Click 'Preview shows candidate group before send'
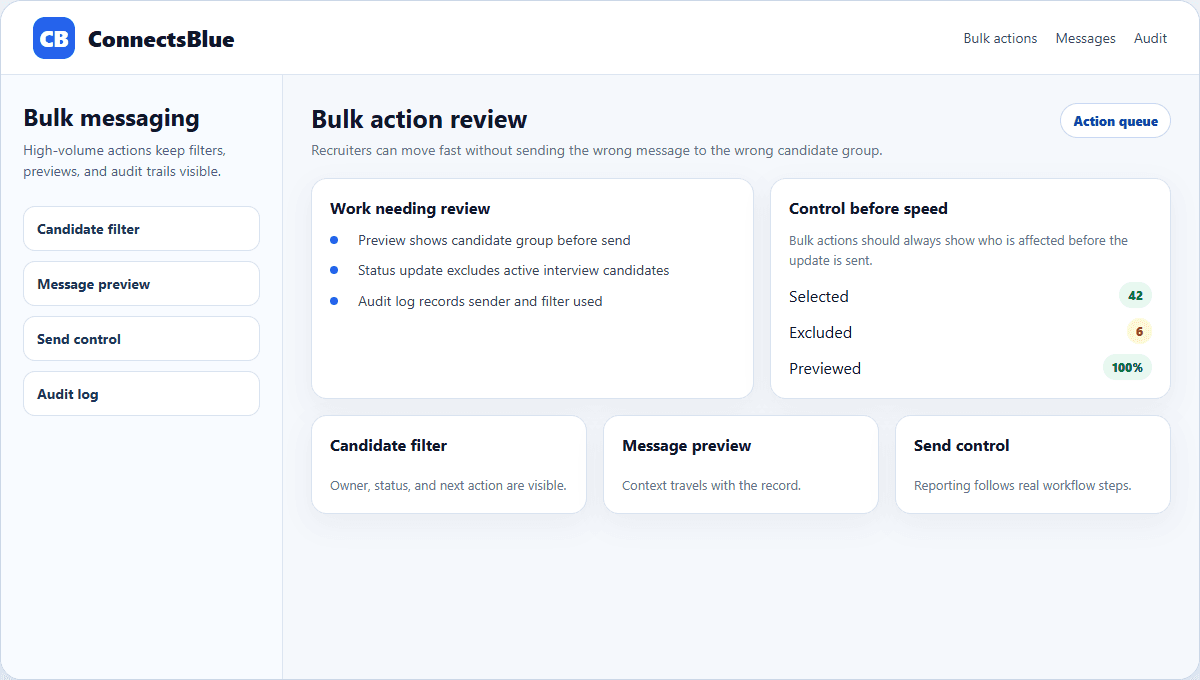 click(x=494, y=241)
